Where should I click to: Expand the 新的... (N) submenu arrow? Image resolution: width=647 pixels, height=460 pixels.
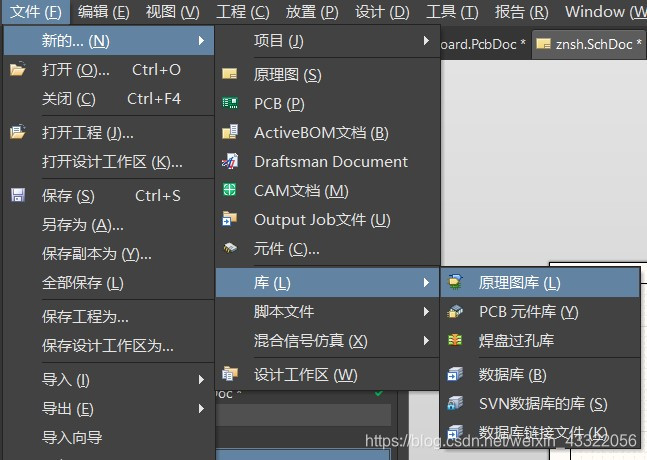201,40
